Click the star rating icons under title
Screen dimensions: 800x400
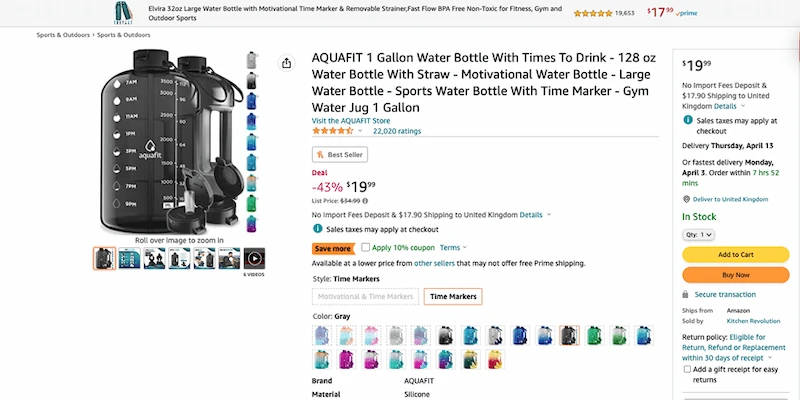point(331,130)
